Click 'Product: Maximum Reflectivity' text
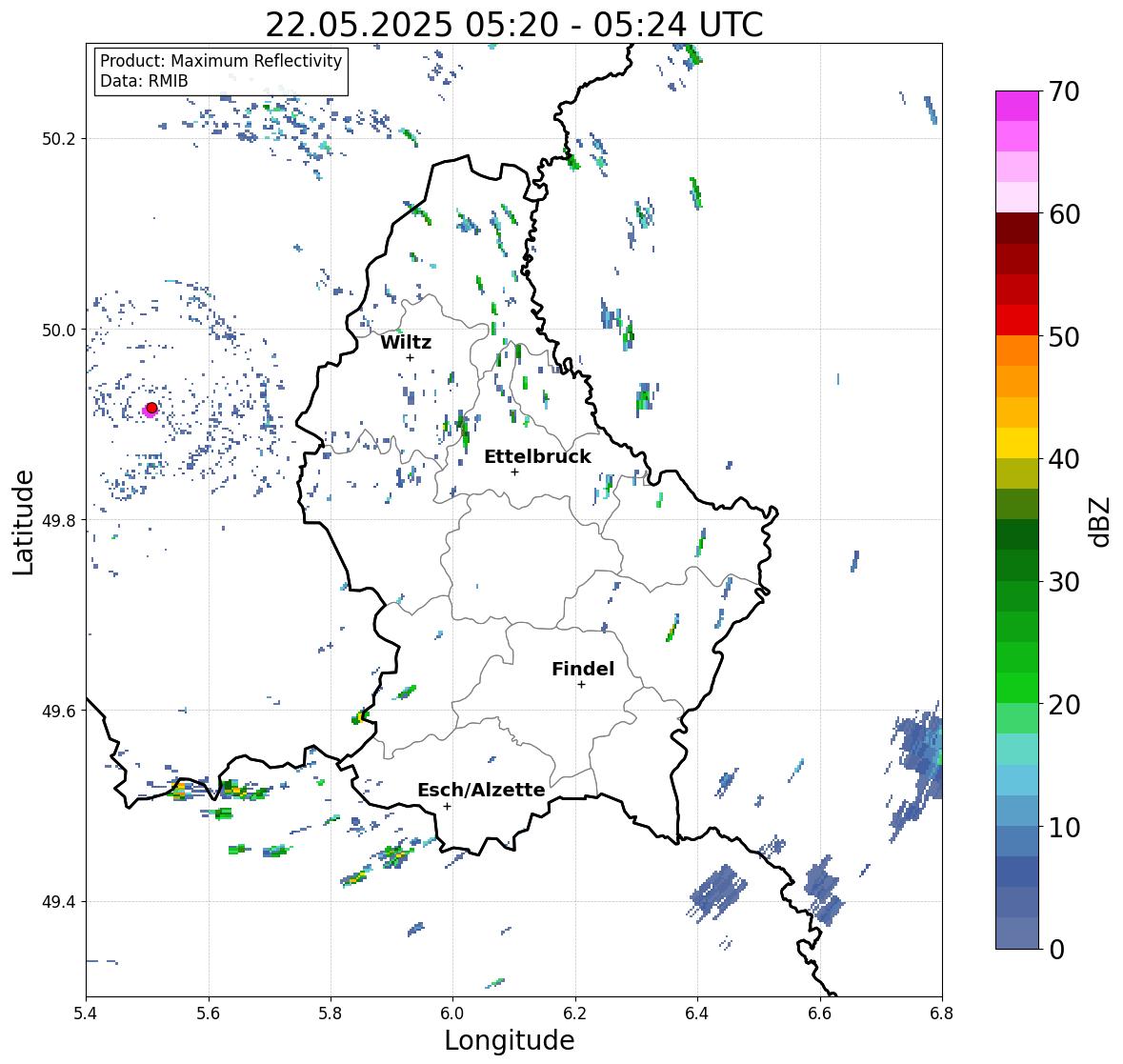The image size is (1123, 1064). (221, 61)
